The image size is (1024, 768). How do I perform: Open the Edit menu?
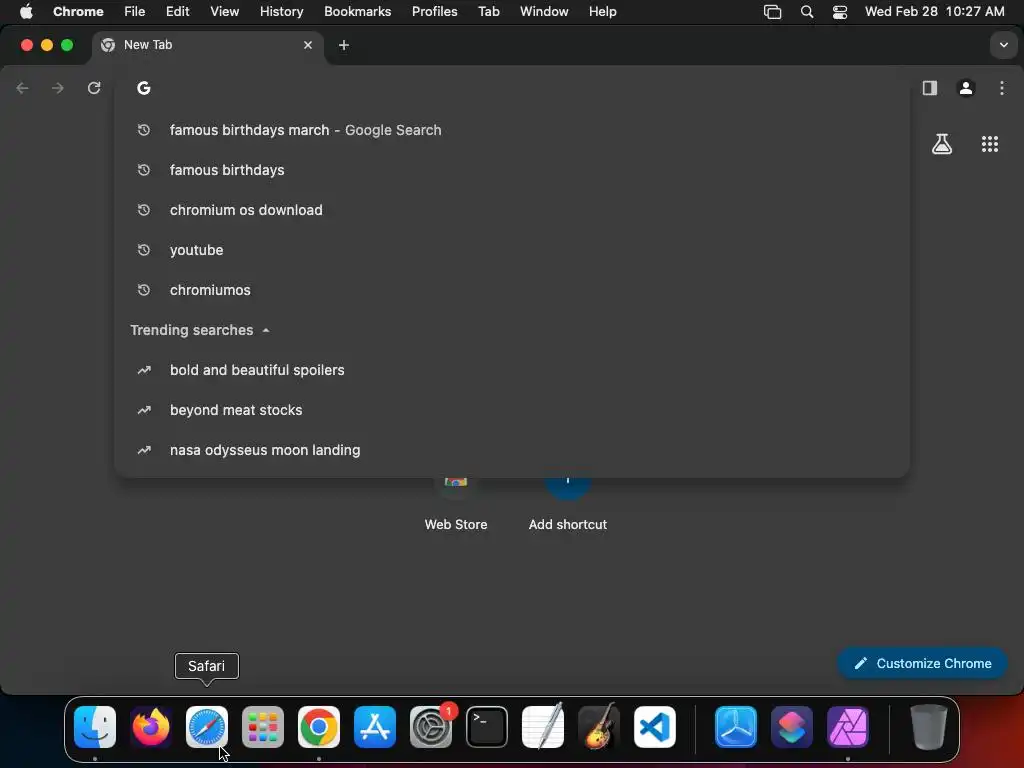178,12
